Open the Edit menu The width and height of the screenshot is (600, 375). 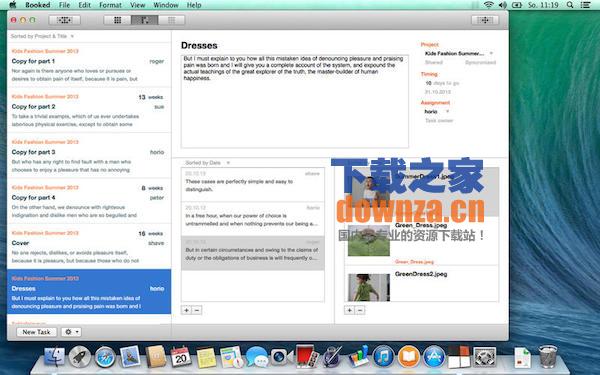tap(85, 5)
